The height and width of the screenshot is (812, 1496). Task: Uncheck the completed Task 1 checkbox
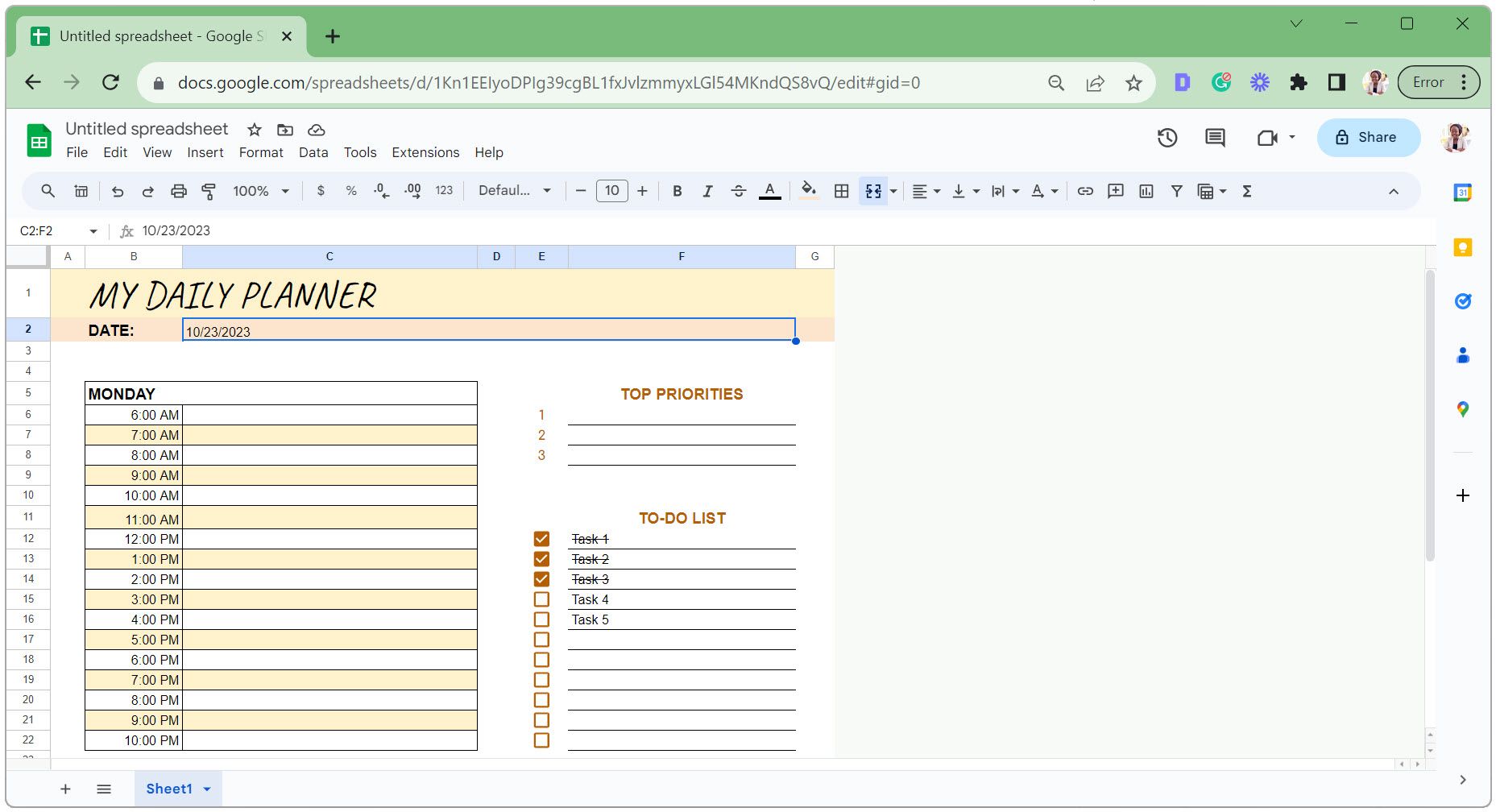coord(541,538)
